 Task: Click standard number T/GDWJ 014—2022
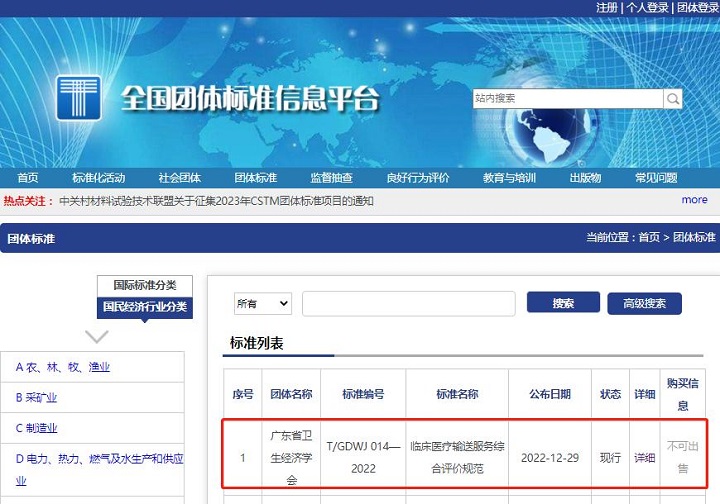tap(363, 457)
